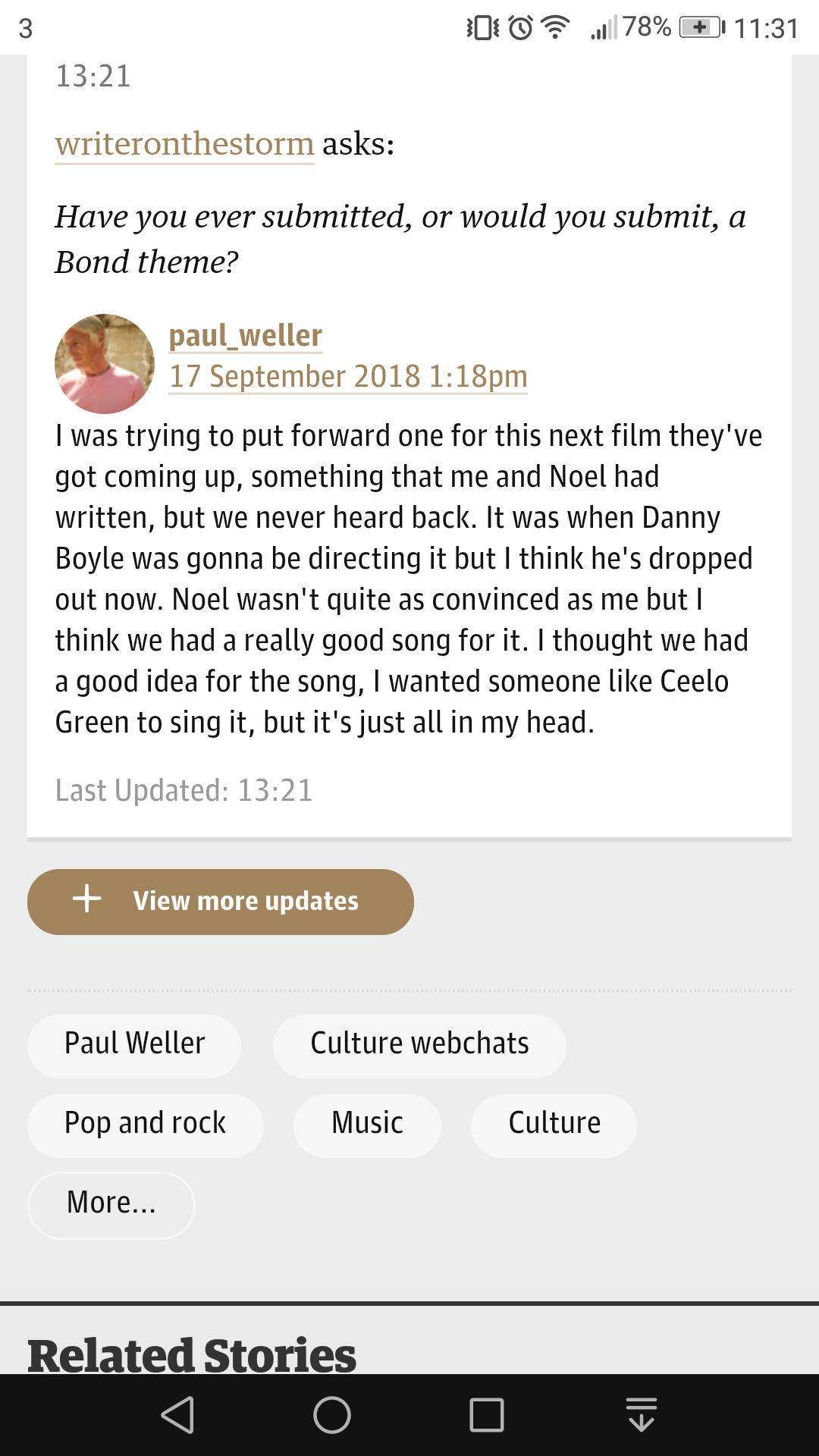Tap the battery status icon

(701, 28)
